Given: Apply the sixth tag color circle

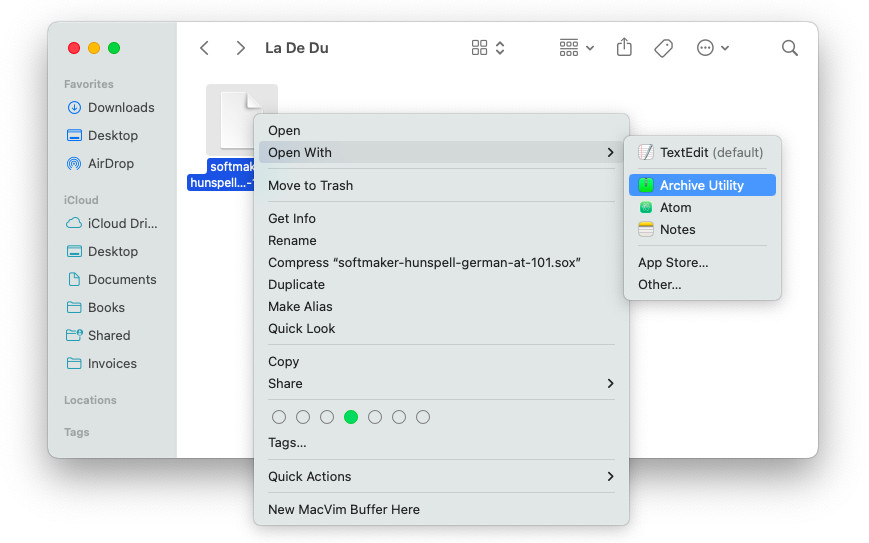Looking at the screenshot, I should pos(399,417).
